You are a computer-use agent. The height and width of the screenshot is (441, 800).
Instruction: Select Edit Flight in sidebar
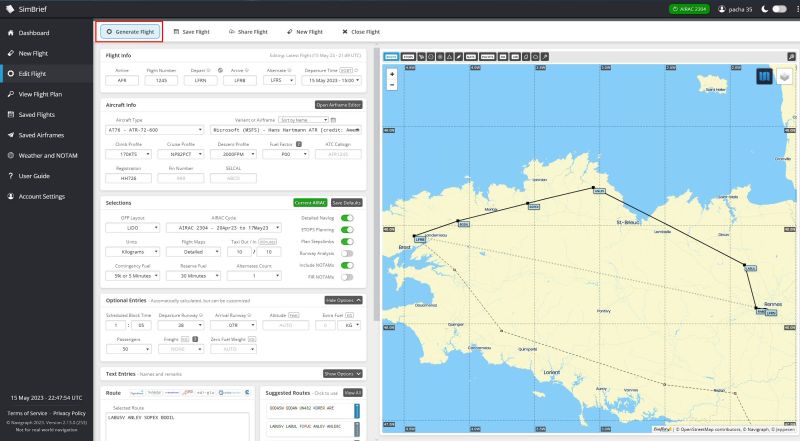coord(46,74)
